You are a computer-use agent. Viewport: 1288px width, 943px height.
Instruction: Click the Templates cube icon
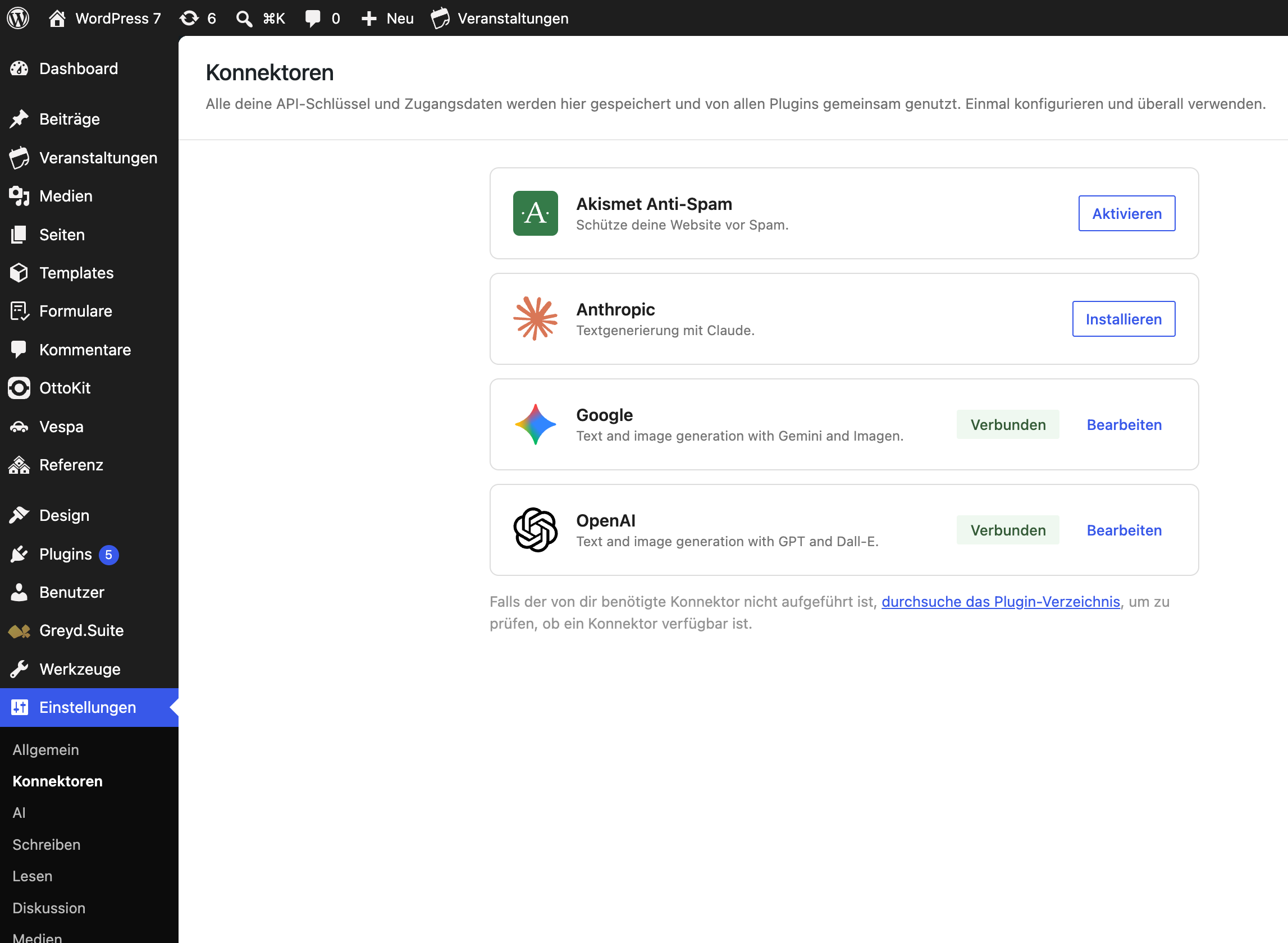point(20,273)
